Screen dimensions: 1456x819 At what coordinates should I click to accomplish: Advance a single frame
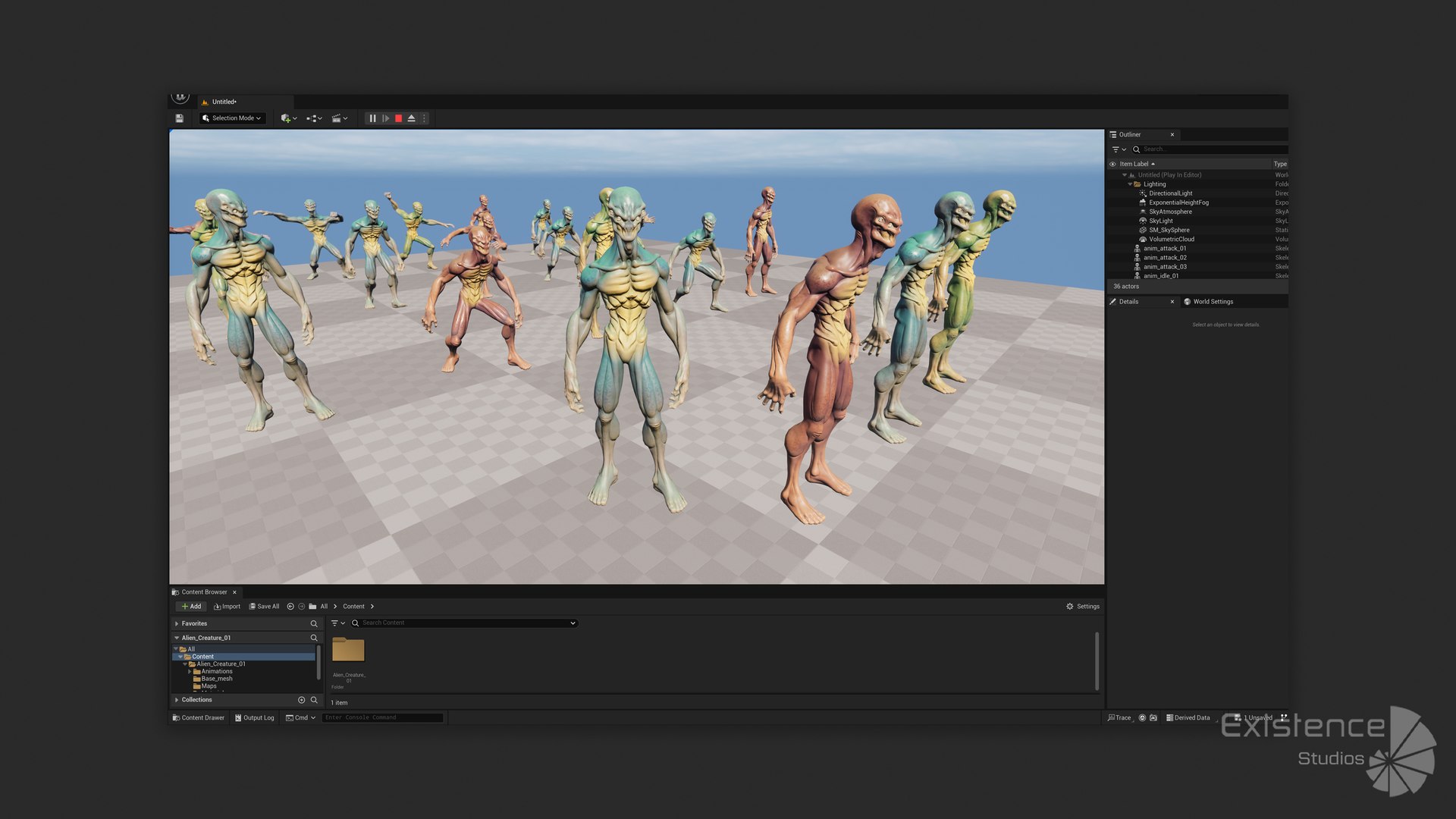pyautogui.click(x=385, y=118)
